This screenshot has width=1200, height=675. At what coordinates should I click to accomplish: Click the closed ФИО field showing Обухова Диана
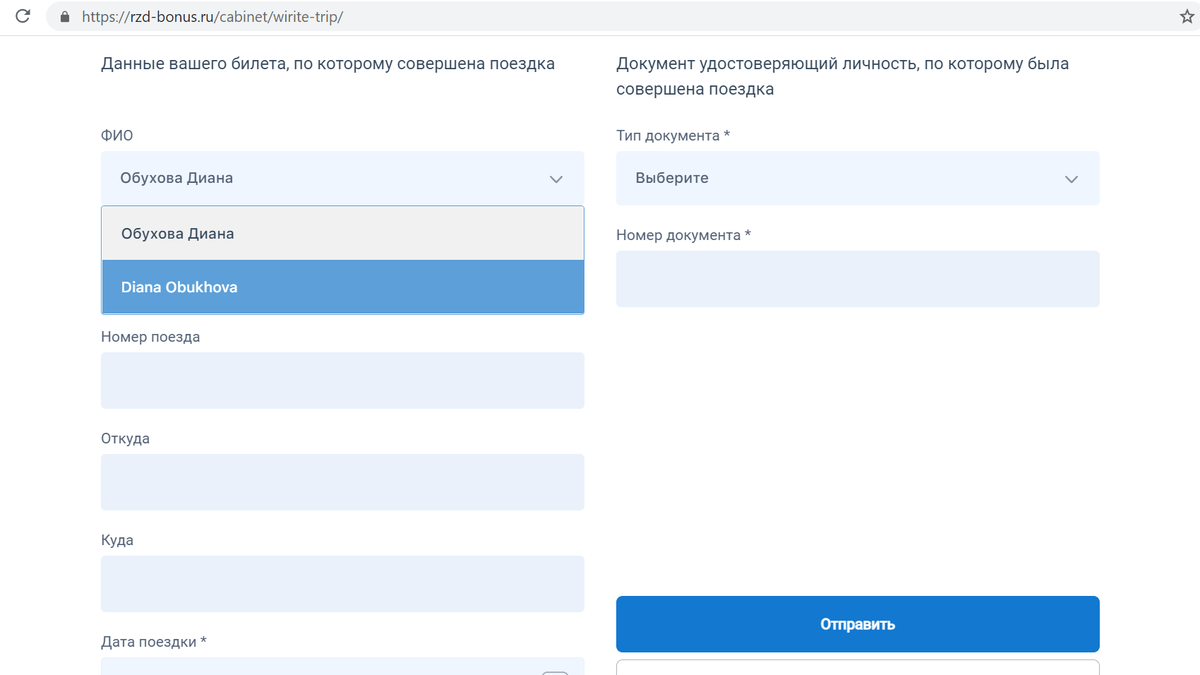[300, 178]
